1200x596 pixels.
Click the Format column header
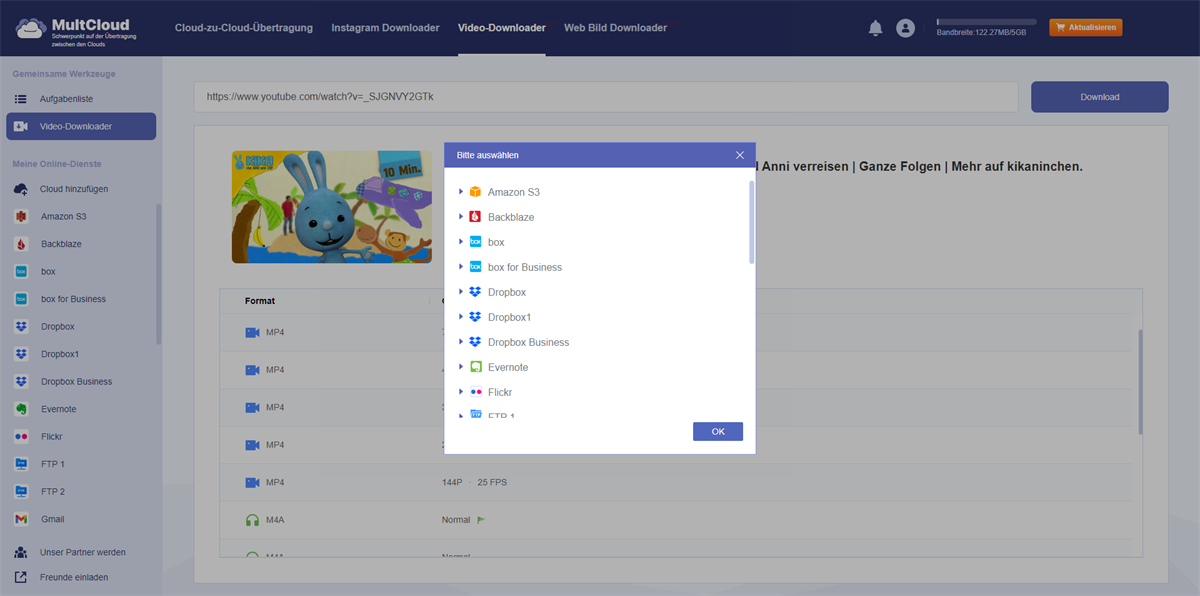click(260, 300)
